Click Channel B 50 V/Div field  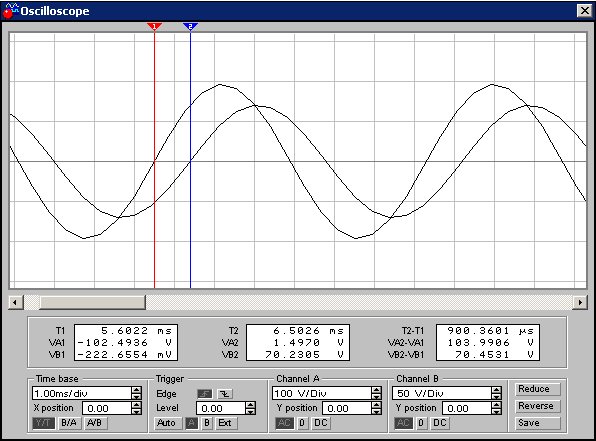(442, 393)
